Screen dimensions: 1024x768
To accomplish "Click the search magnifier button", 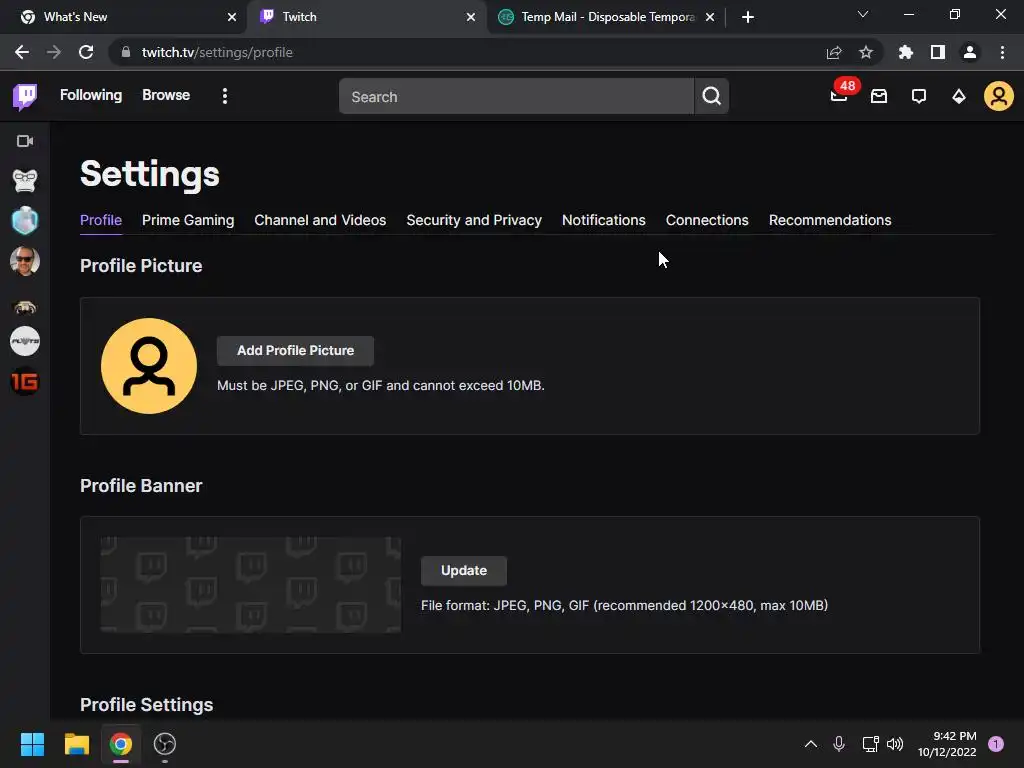I will click(x=712, y=97).
